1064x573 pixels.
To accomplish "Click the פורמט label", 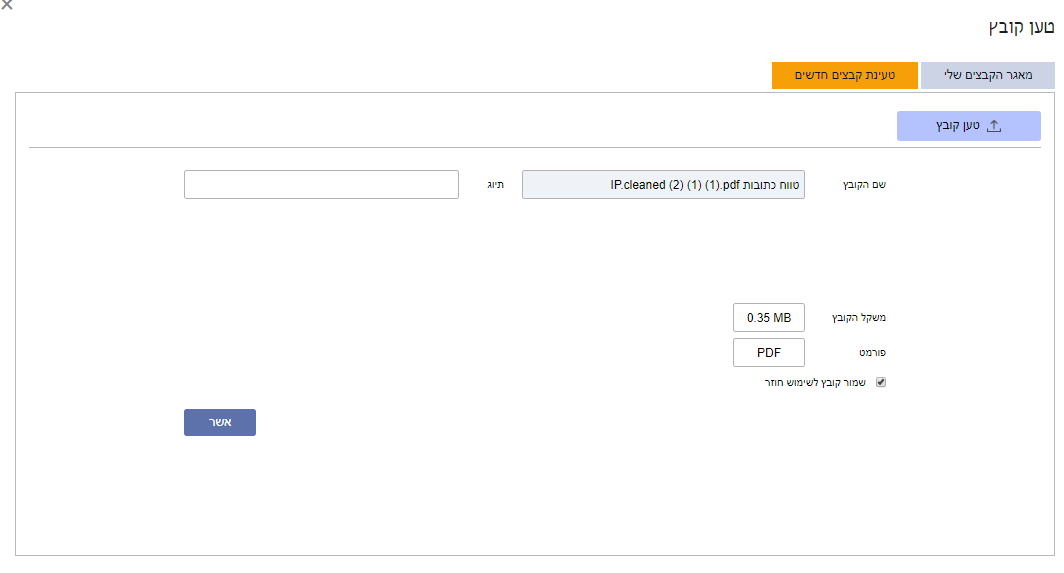I will [x=872, y=352].
